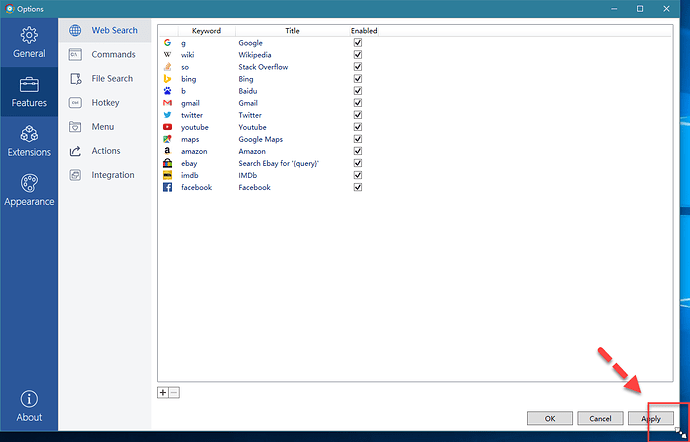Click the eBay shopping bag icon

pos(167,163)
